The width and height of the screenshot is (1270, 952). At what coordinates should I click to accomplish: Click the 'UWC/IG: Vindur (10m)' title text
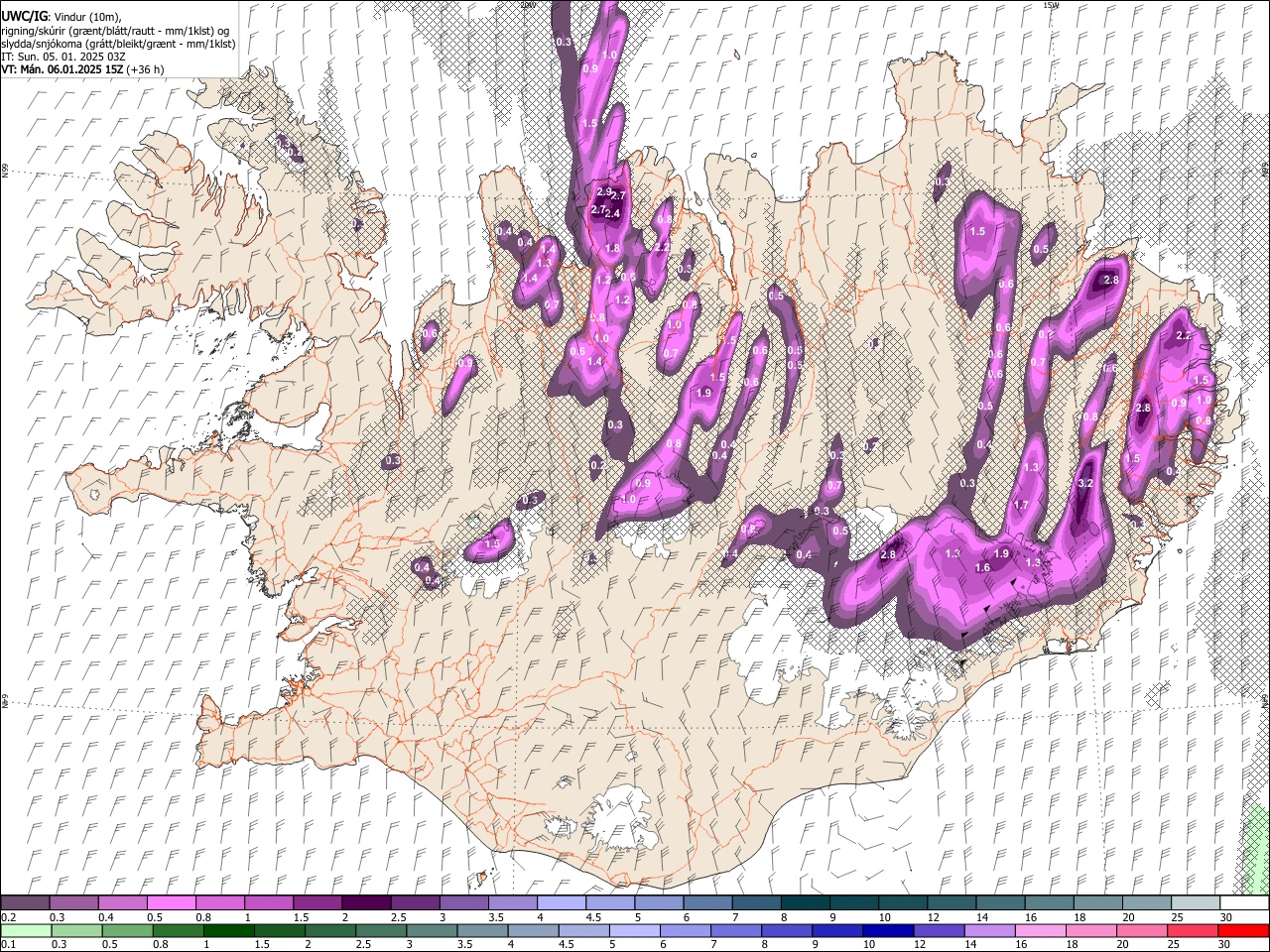point(61,17)
